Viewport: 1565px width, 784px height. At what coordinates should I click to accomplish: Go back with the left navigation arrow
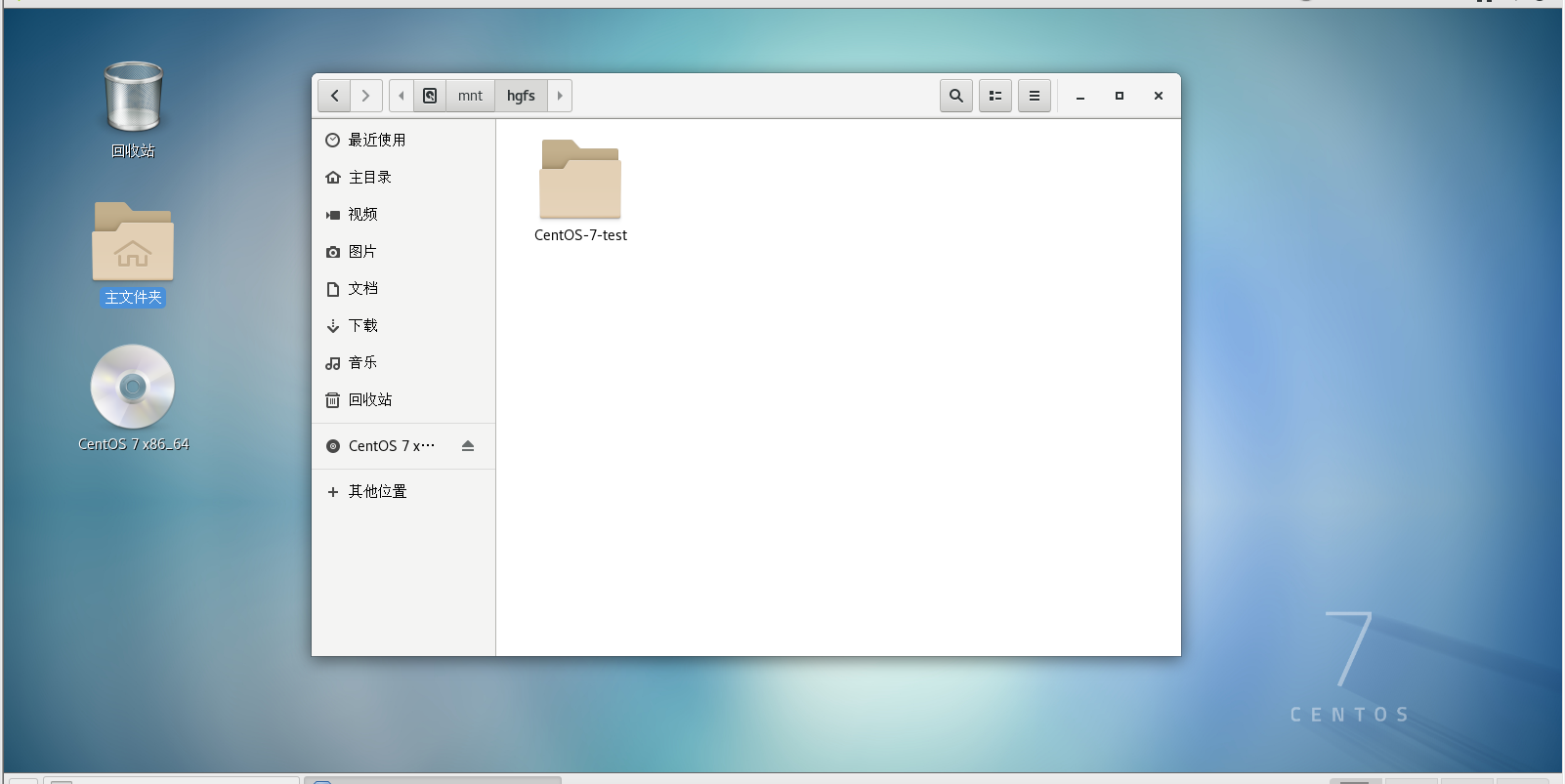pos(334,96)
